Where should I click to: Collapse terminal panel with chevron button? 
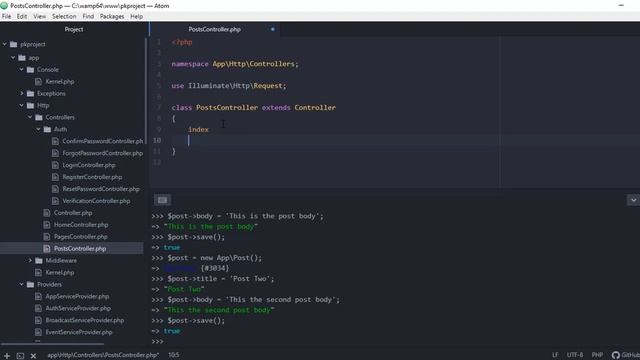click(x=633, y=200)
